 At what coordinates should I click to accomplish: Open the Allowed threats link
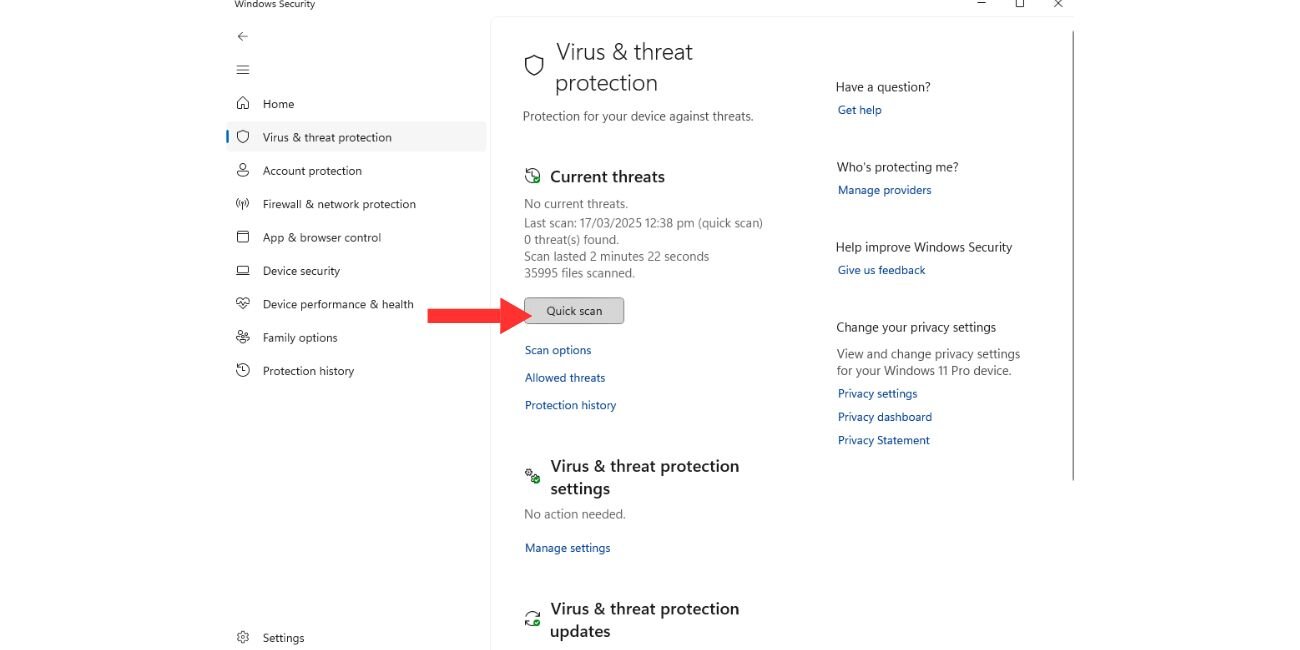[565, 378]
